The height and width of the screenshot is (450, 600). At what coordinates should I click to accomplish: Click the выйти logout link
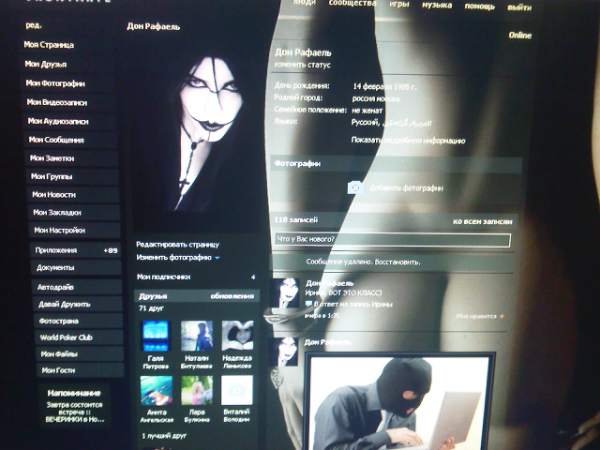(519, 6)
